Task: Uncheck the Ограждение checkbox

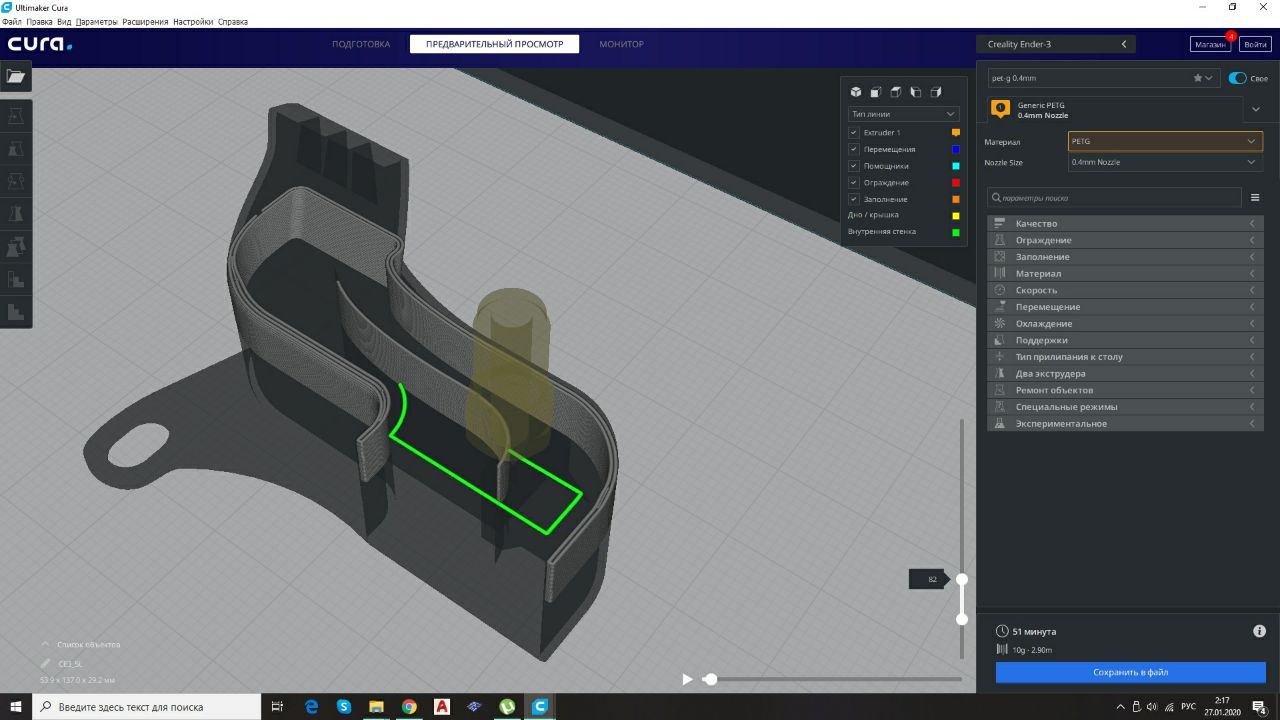Action: click(x=853, y=182)
